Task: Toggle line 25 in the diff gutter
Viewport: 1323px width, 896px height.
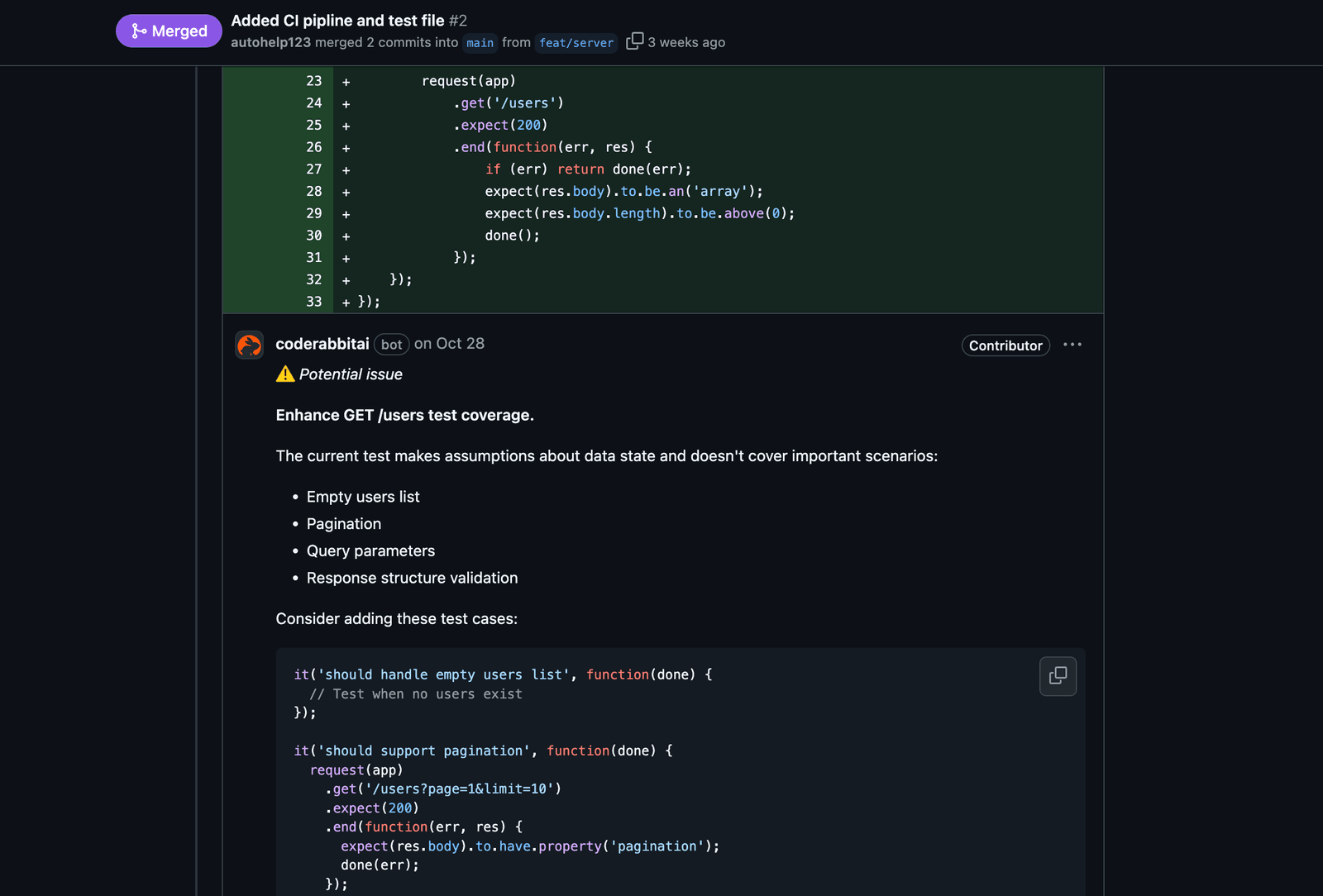Action: (313, 125)
